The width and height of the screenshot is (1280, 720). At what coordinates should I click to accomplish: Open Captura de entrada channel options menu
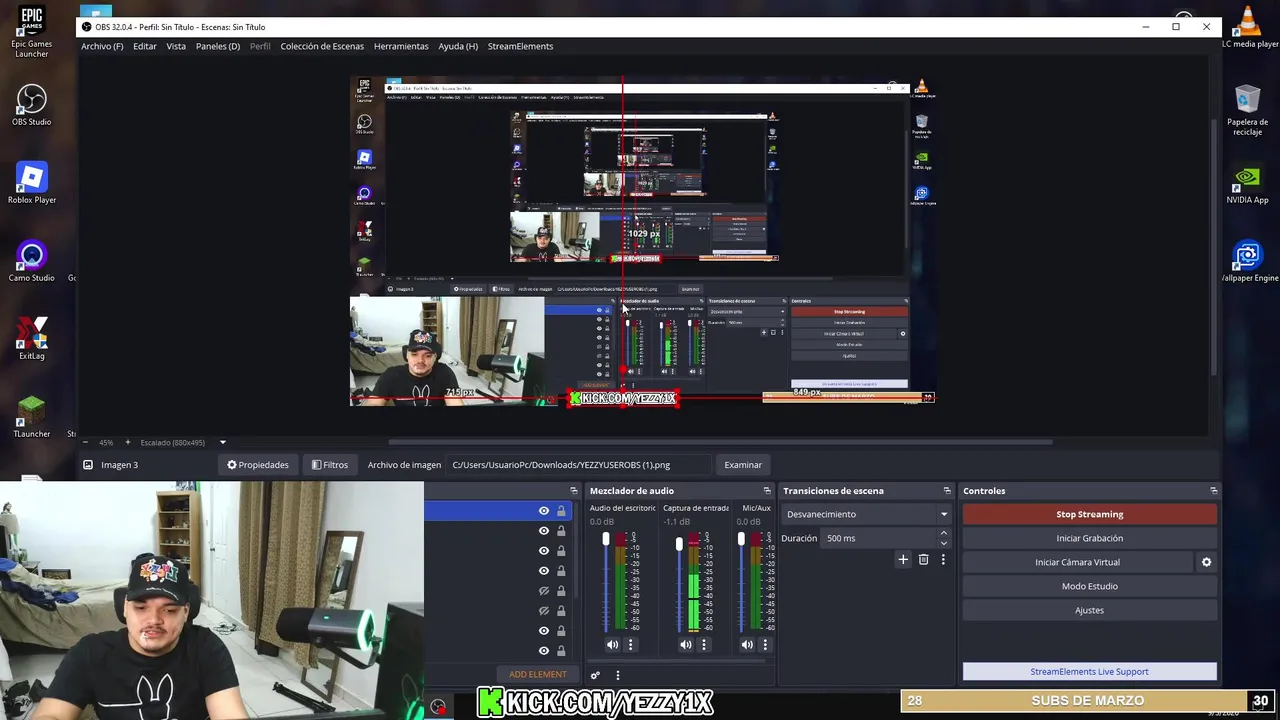pyautogui.click(x=703, y=645)
